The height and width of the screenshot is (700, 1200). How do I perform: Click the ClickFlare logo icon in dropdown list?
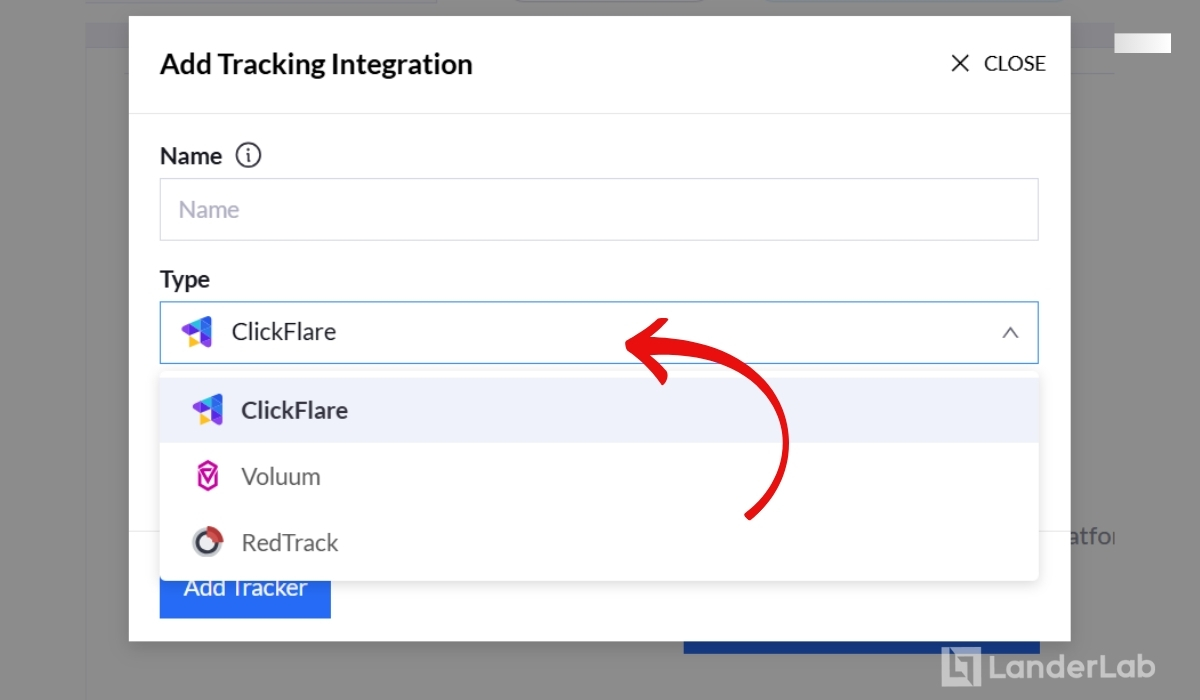click(207, 410)
